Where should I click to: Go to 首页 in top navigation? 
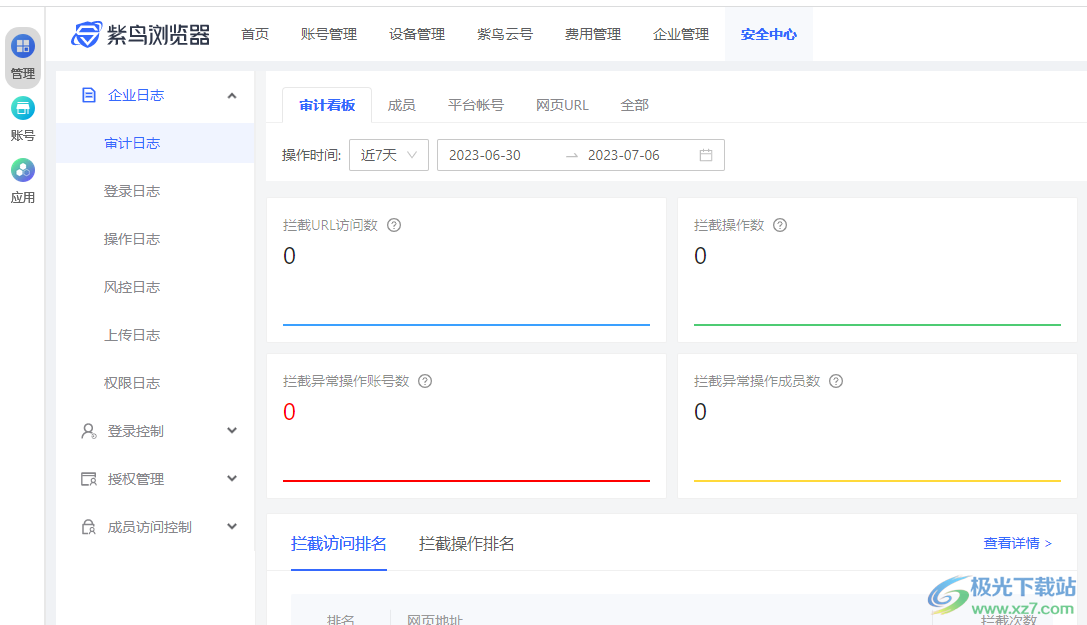pos(254,34)
